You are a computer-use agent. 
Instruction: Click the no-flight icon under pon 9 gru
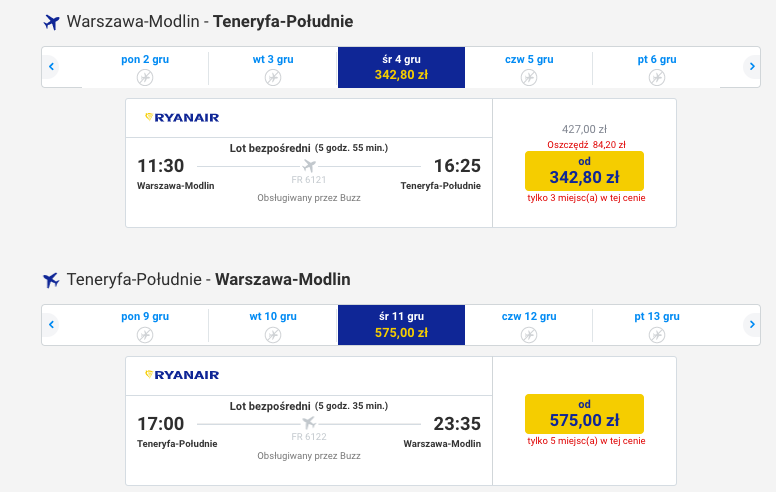pos(145,335)
